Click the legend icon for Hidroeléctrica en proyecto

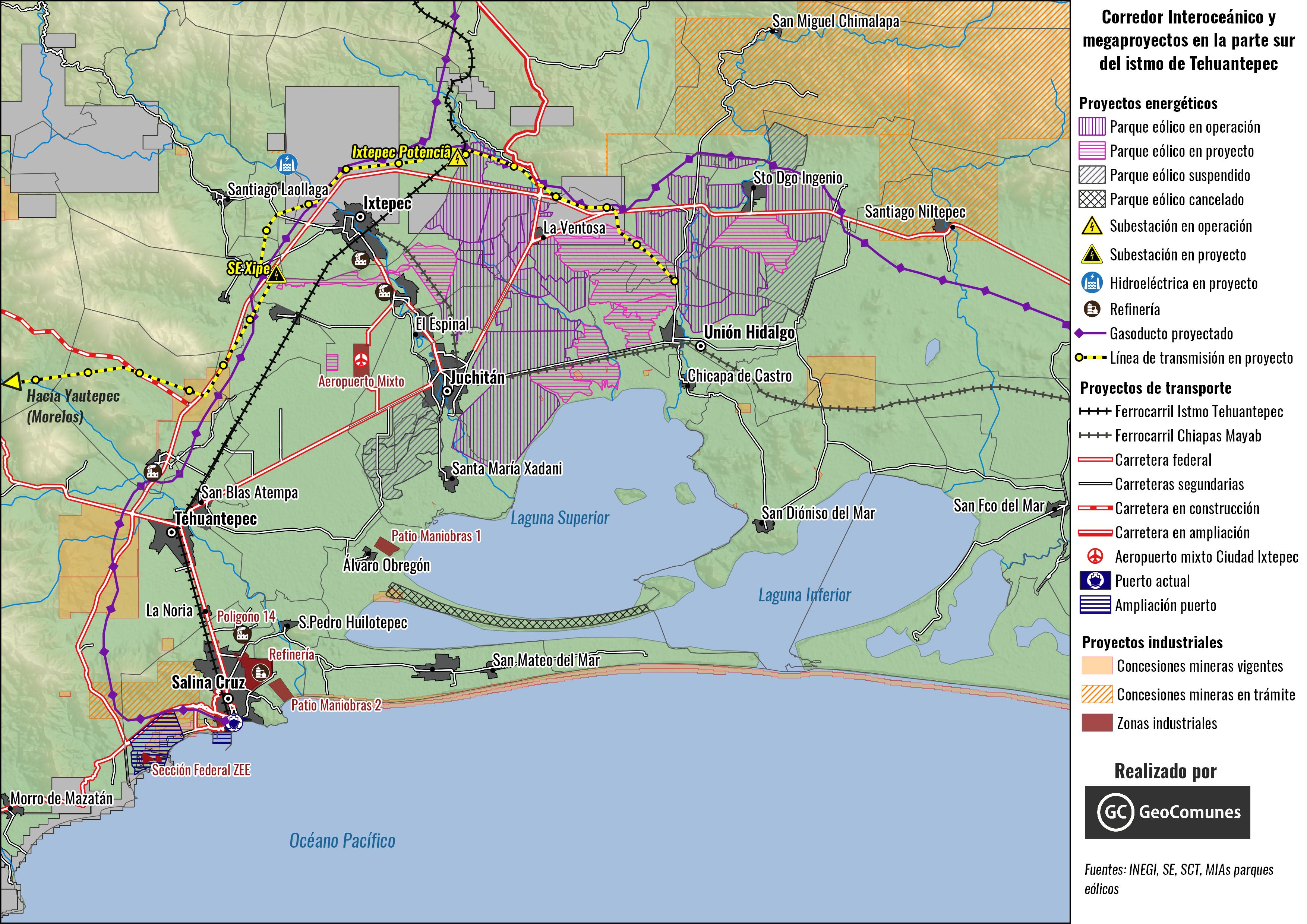tap(1092, 282)
